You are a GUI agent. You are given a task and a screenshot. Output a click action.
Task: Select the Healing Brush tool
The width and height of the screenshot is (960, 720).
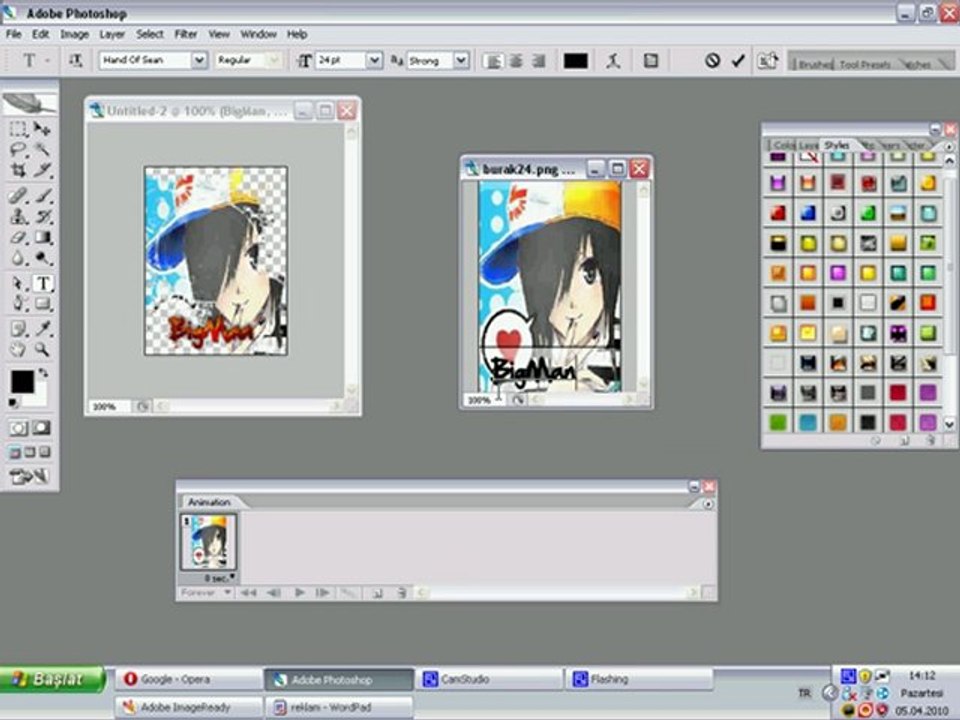coord(18,196)
